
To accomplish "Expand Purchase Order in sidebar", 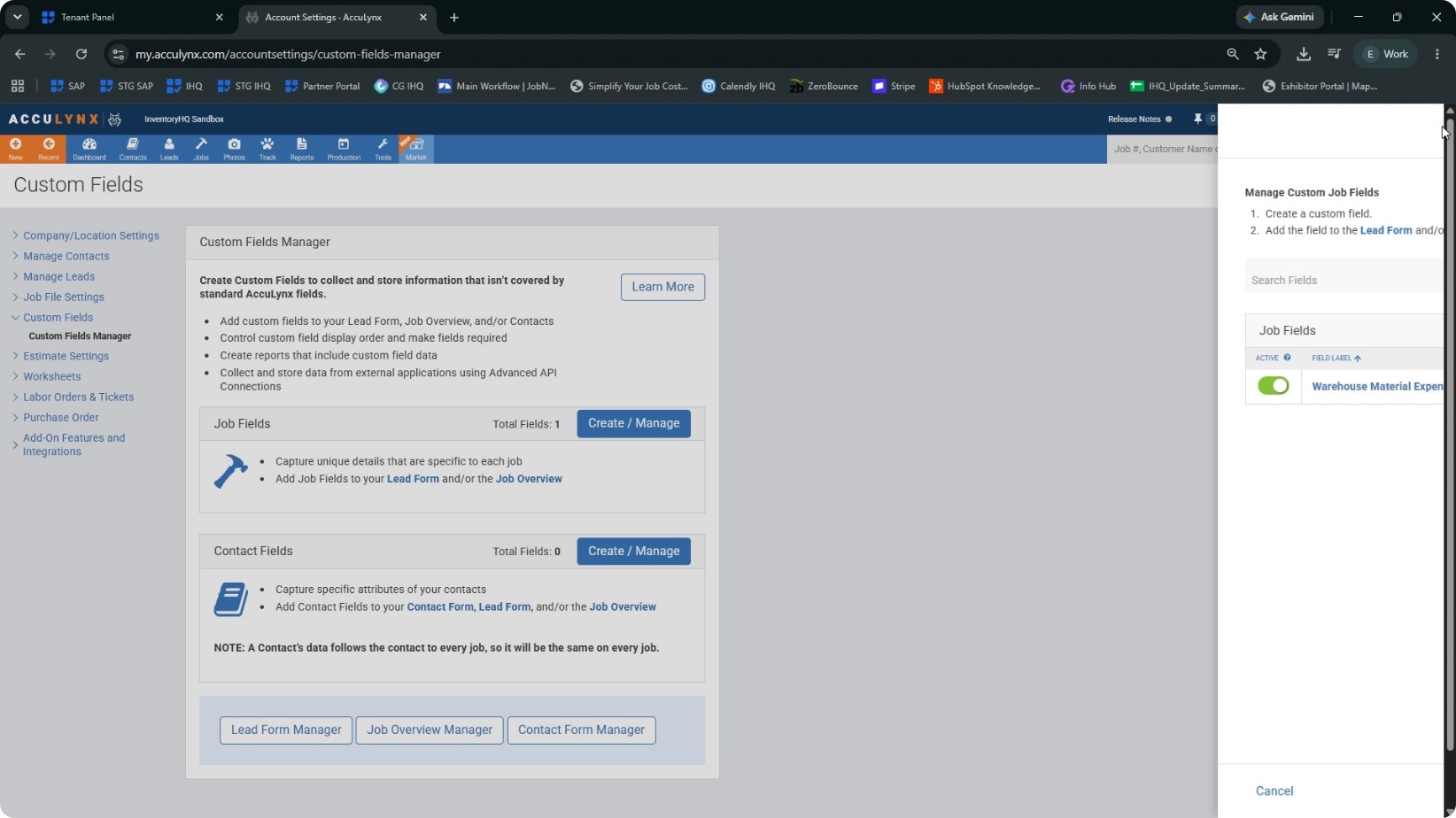I will pyautogui.click(x=55, y=417).
